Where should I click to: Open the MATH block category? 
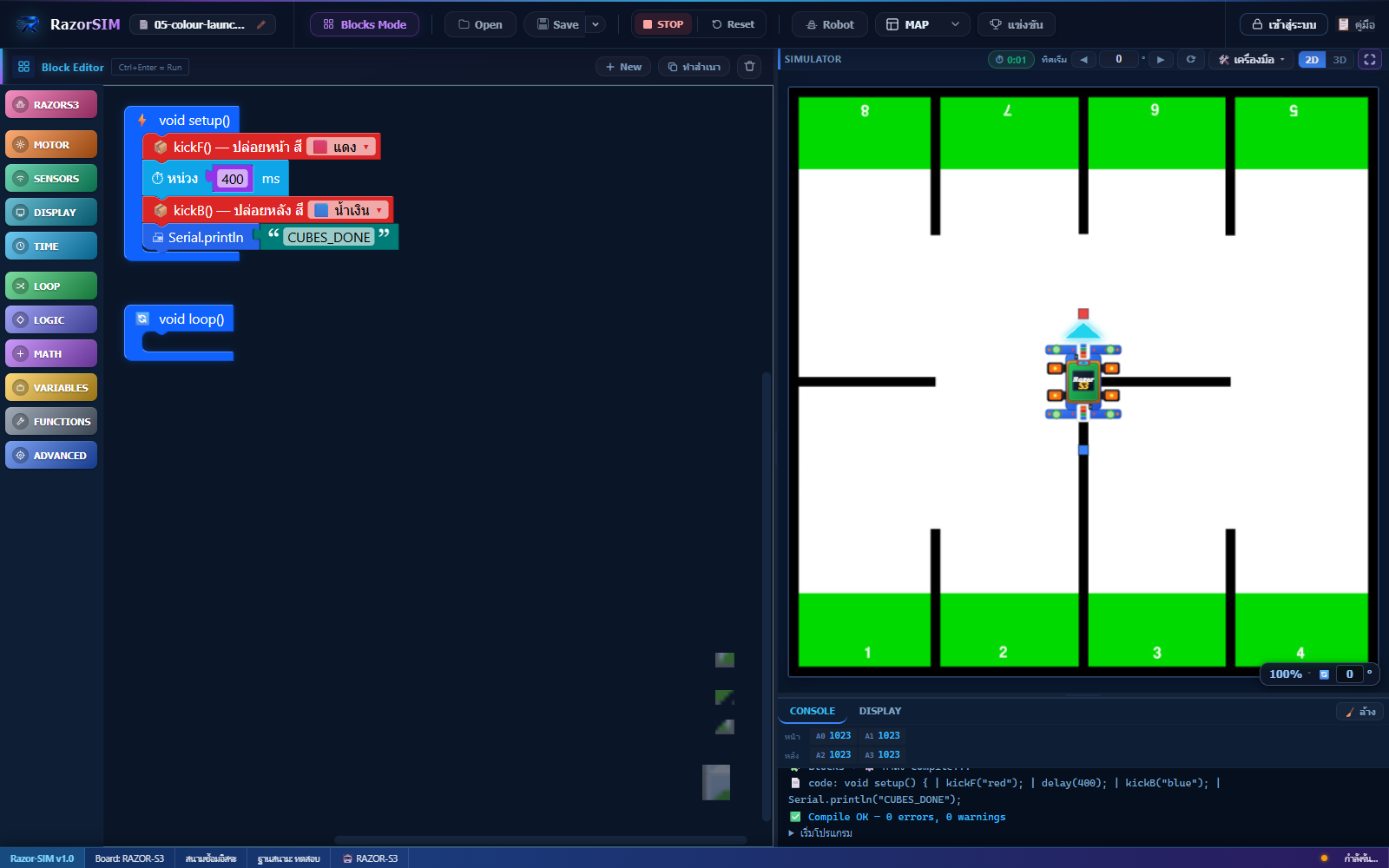coord(51,353)
